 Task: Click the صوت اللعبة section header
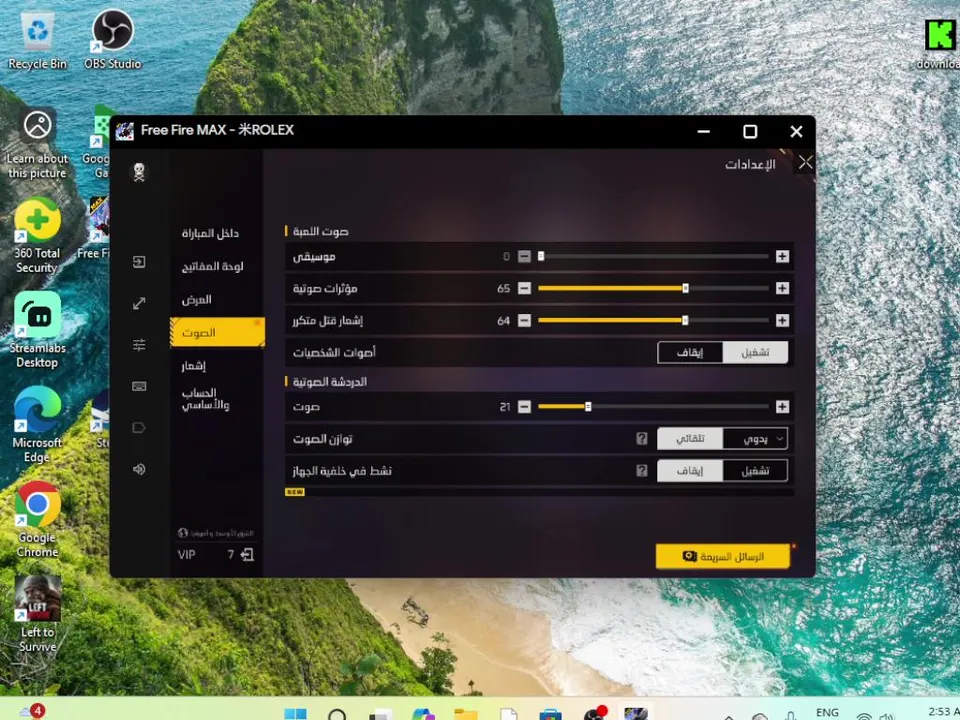point(320,231)
